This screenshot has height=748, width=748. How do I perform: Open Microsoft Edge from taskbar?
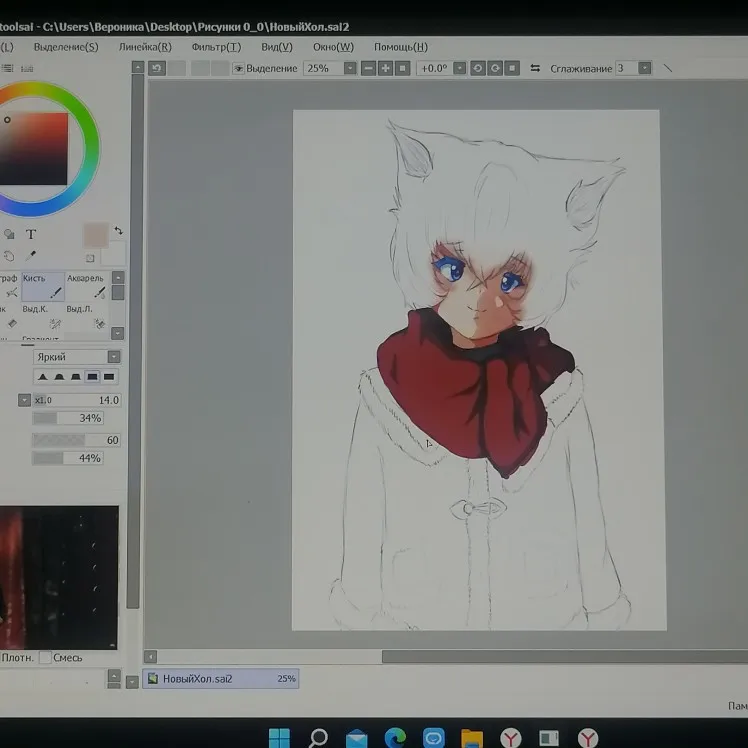click(x=395, y=738)
